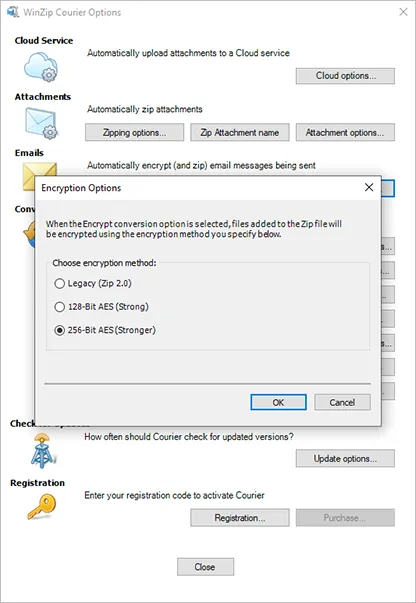Open the Registration dialog
This screenshot has height=603, width=416.
(240, 518)
